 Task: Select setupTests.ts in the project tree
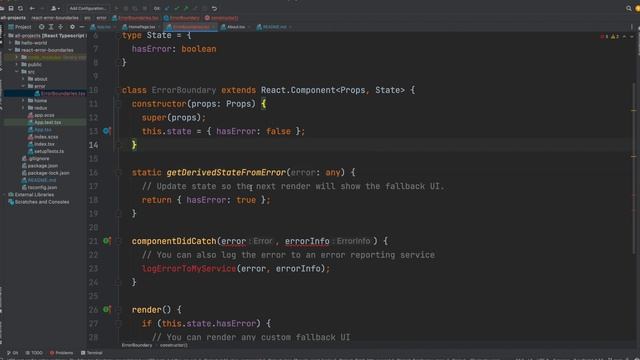[x=46, y=151]
